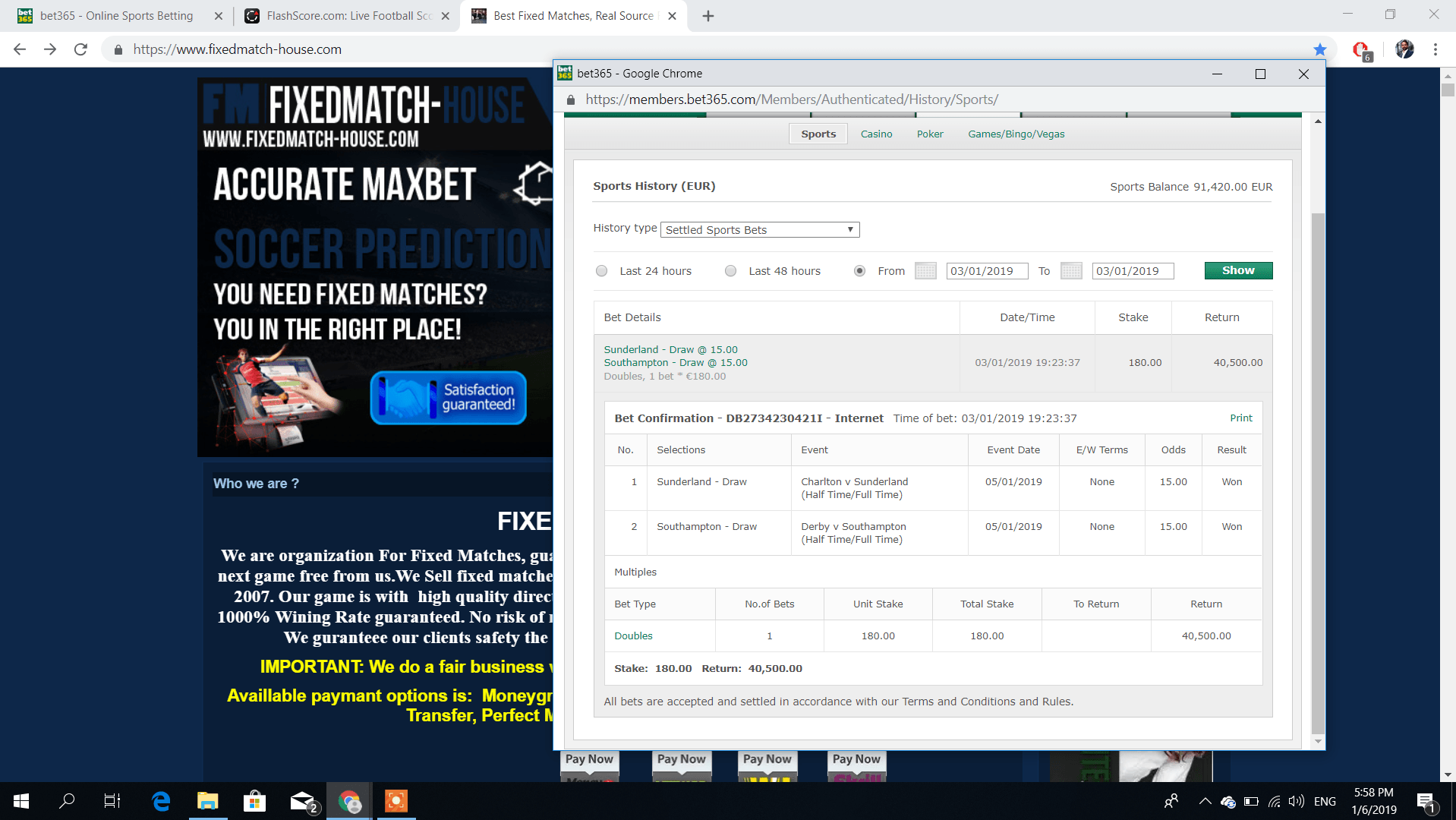Open the Chrome three-dot menu
1456x820 pixels.
coord(1435,49)
